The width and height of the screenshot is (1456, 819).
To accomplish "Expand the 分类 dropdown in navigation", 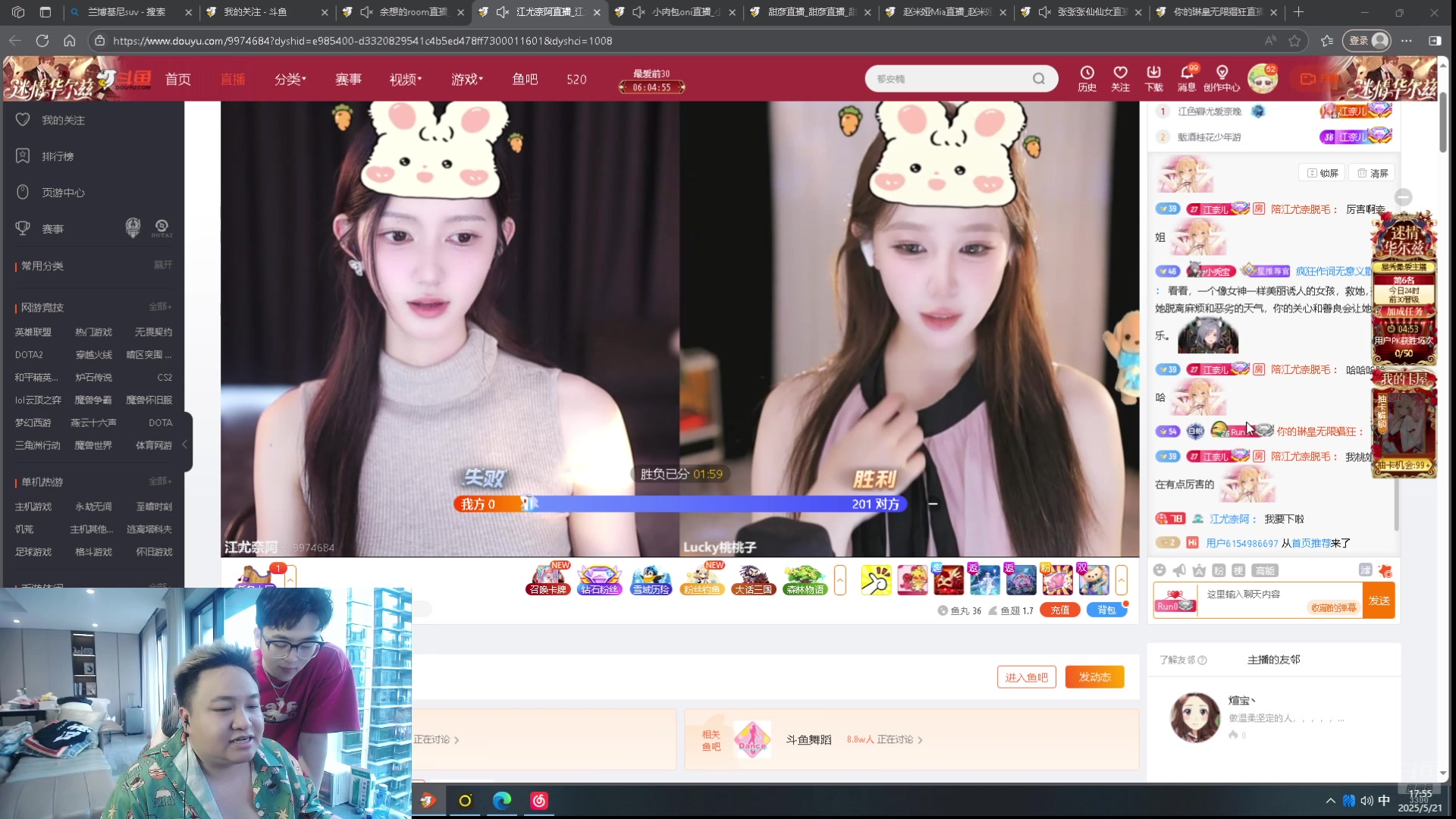I will 290,79.
